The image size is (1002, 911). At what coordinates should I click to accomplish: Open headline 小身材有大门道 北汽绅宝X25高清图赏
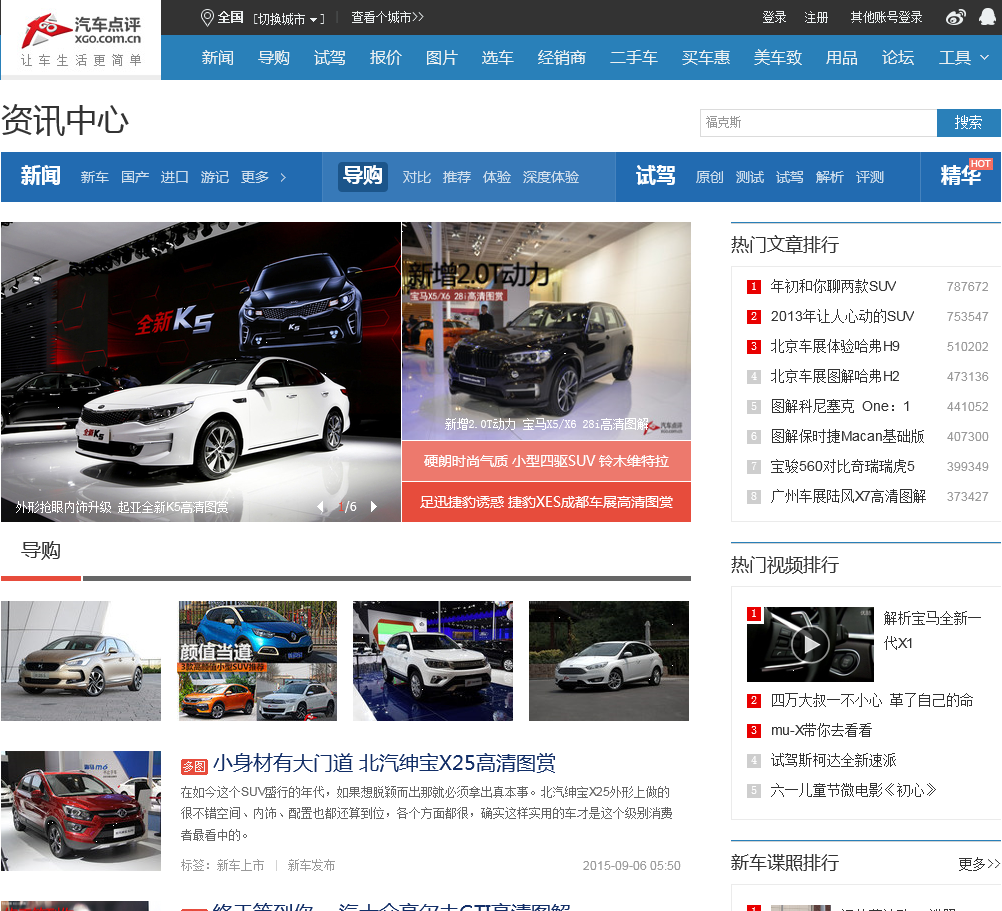coord(384,763)
